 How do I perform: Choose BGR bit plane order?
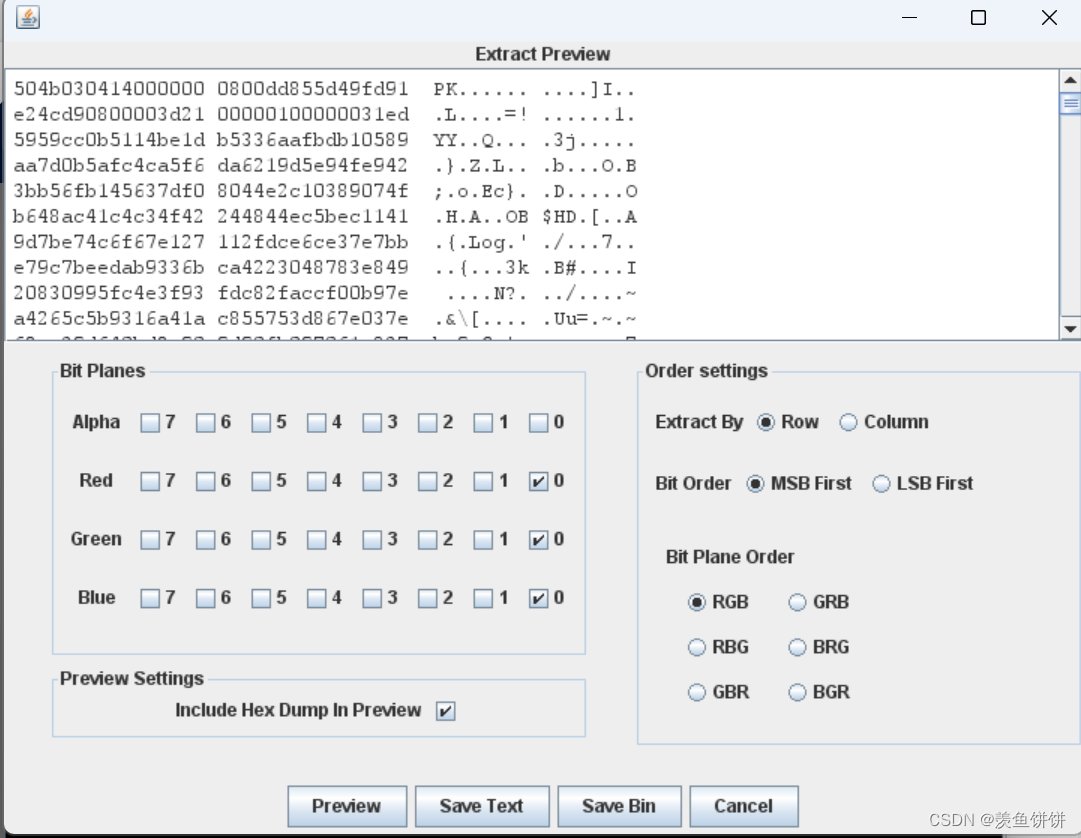pyautogui.click(x=797, y=692)
